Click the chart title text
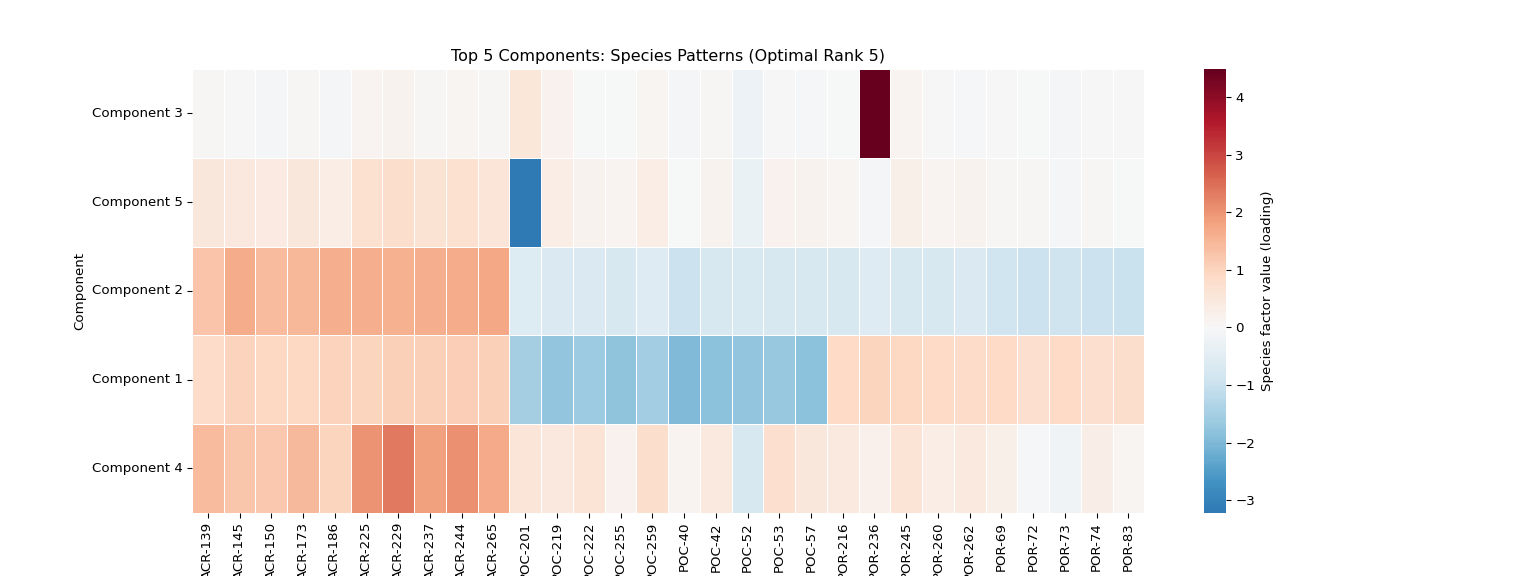 pos(667,56)
